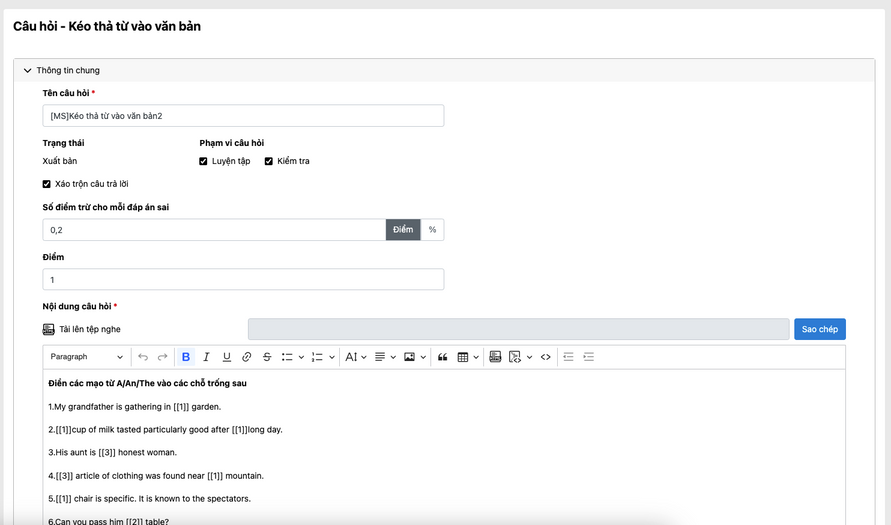Toggle Xáo trộn câu trả lời checkbox
This screenshot has height=525, width=891.
point(47,184)
